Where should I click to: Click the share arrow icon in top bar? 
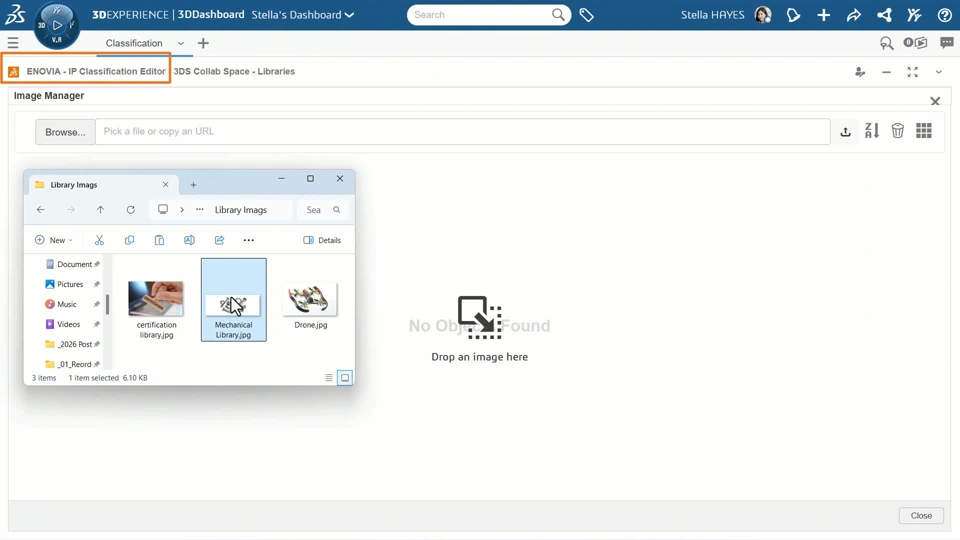click(853, 15)
